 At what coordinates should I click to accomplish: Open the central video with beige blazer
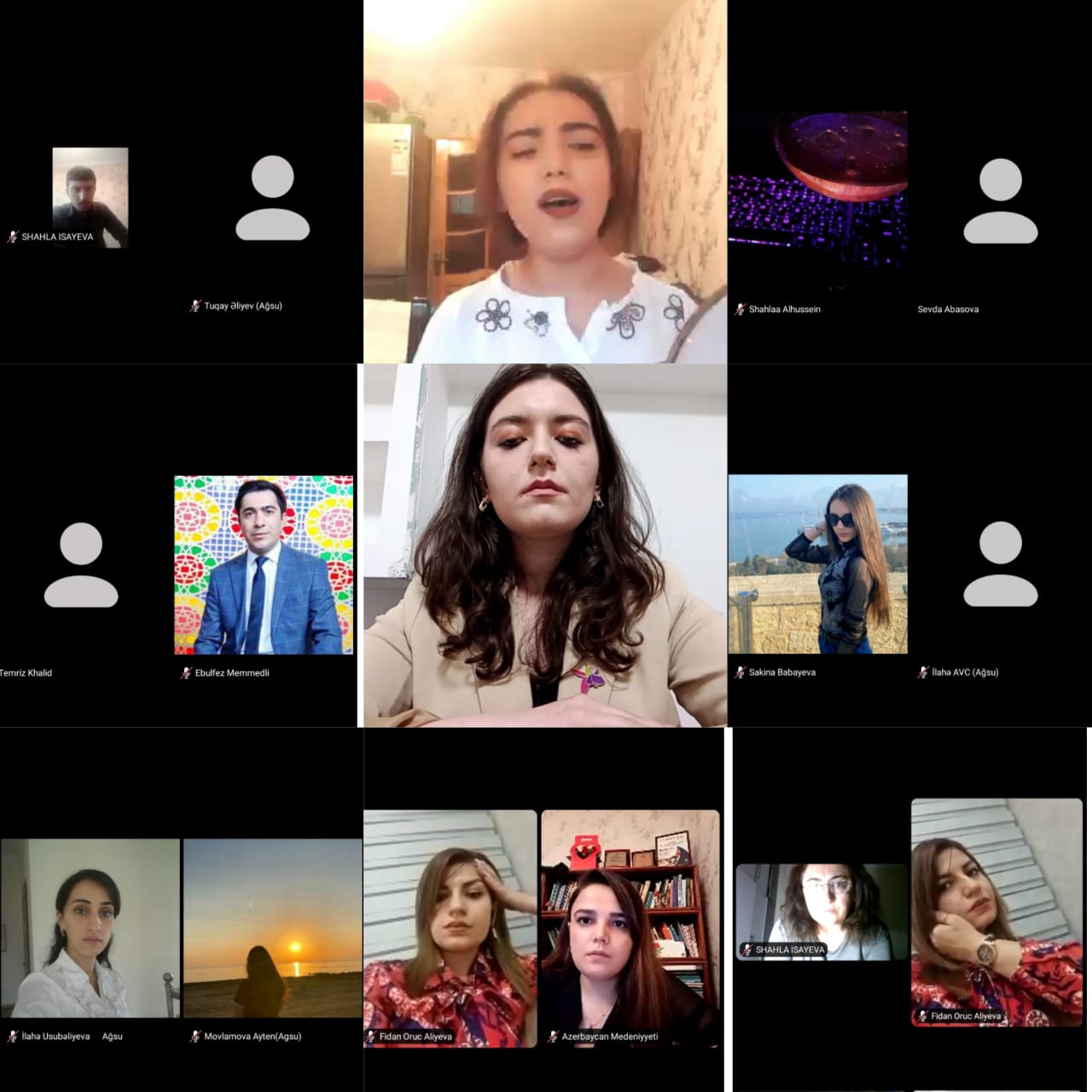point(545,546)
